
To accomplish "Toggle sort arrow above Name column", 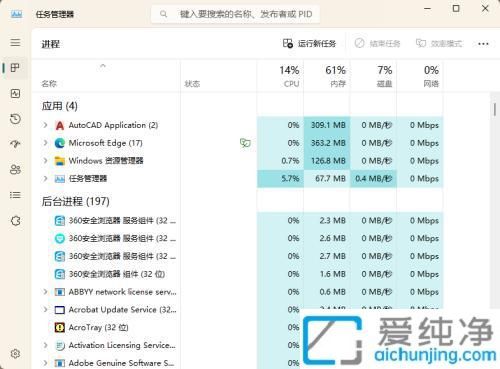I will click(103, 66).
